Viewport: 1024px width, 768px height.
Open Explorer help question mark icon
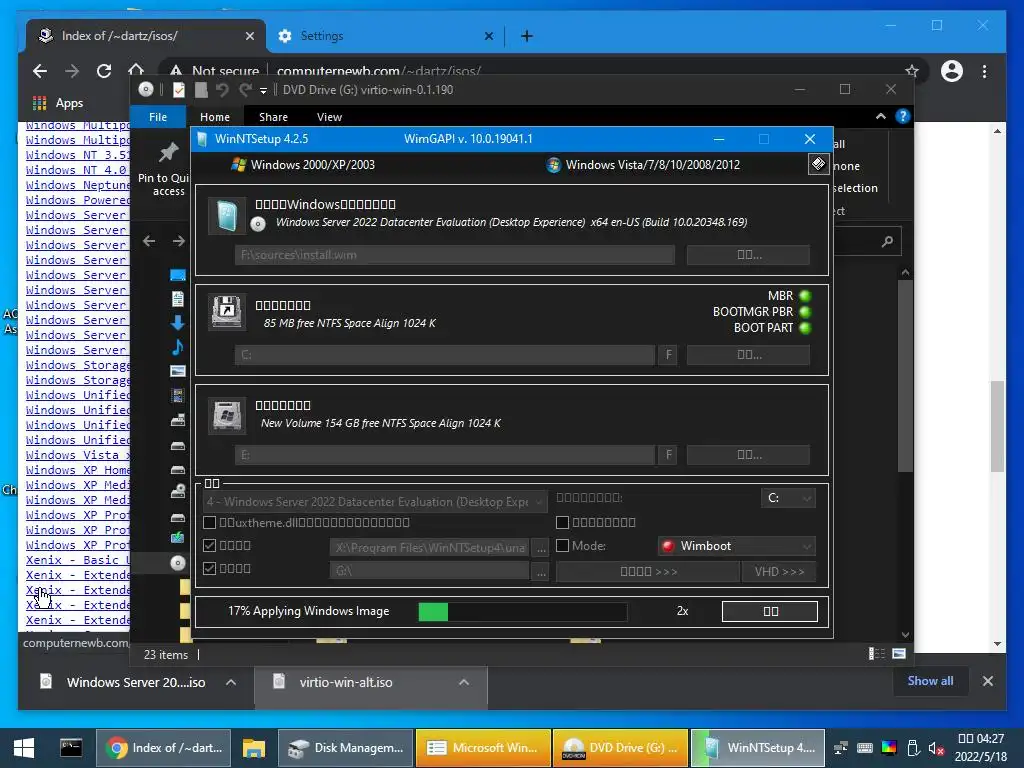(903, 116)
